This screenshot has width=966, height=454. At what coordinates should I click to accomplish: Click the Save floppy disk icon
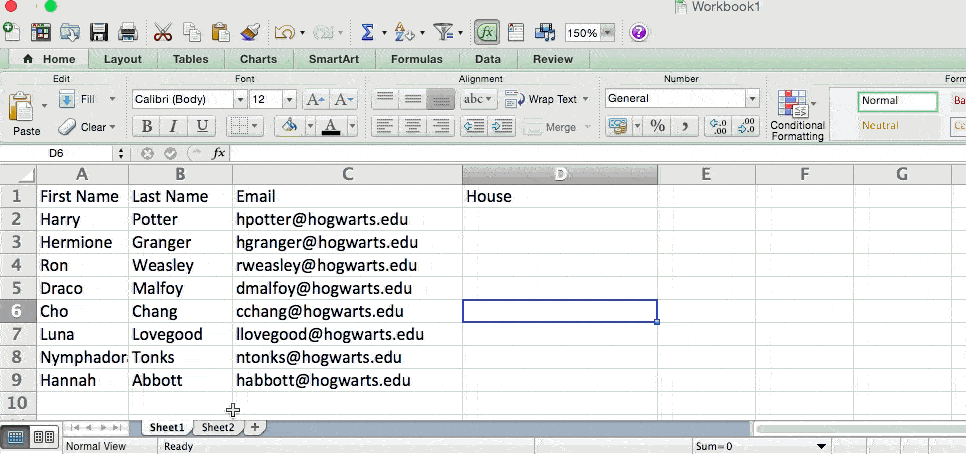tap(99, 32)
